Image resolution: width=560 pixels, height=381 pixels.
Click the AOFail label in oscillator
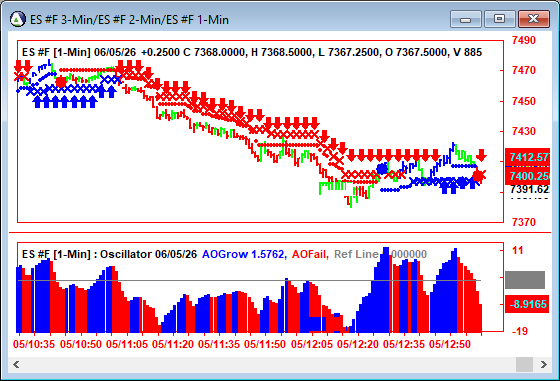(x=310, y=254)
